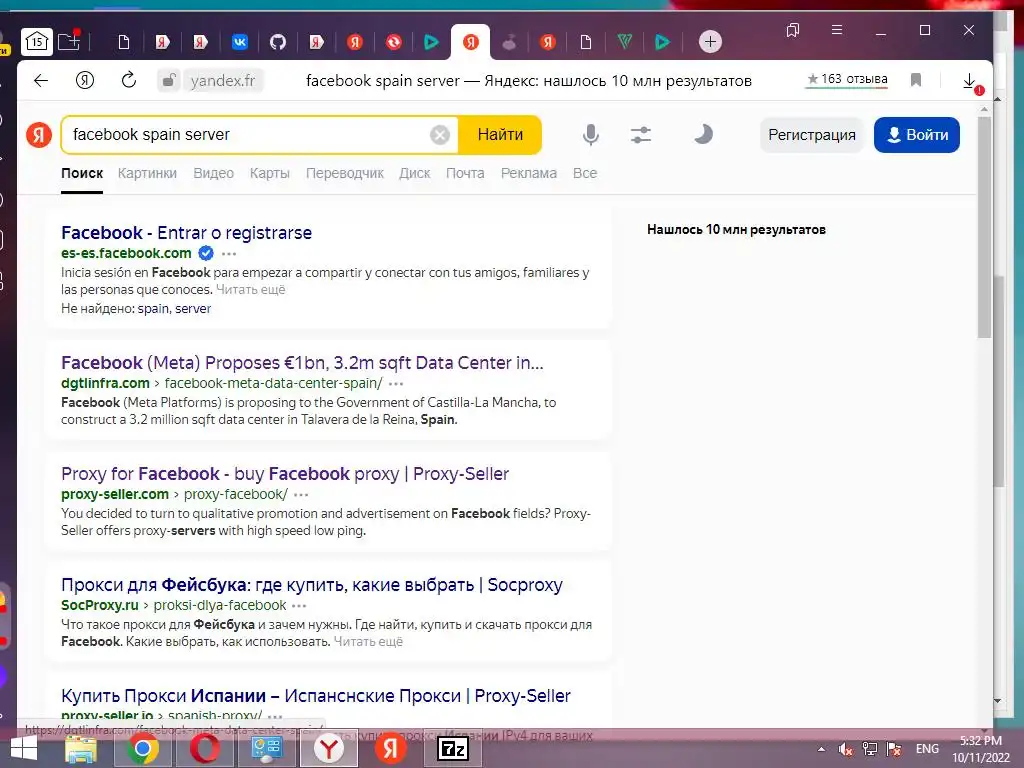
Task: Open Facebook (Meta) Proposes €1bn Data Center result
Action: click(302, 362)
